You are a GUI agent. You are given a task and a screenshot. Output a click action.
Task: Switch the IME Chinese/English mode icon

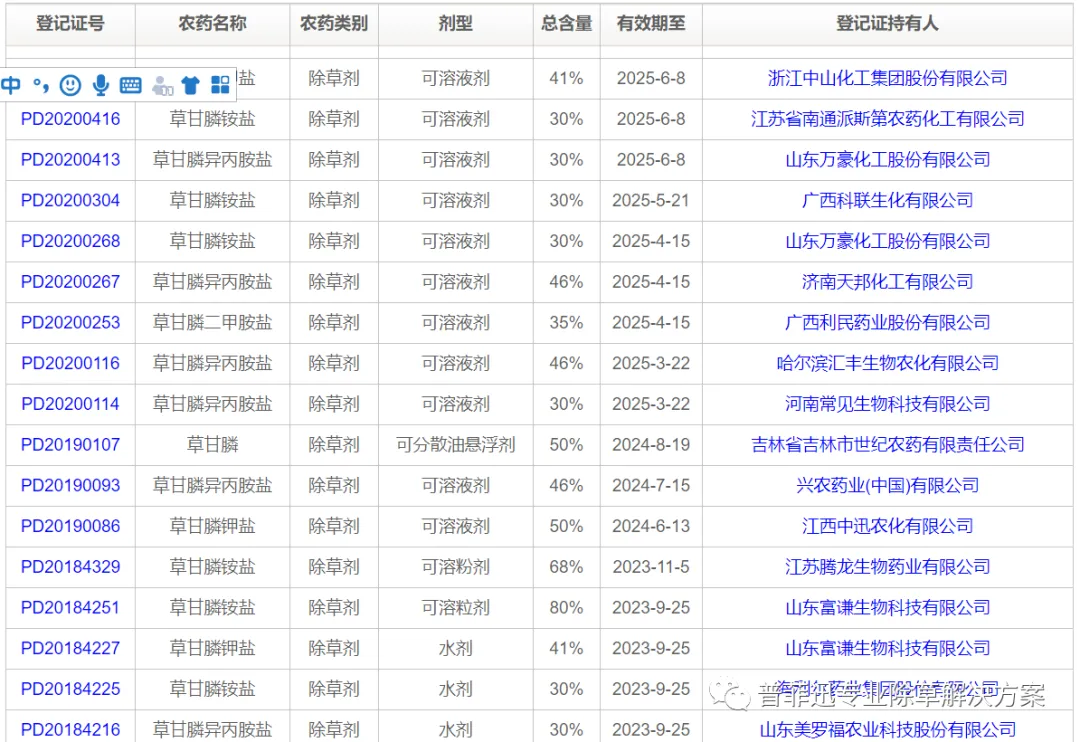(x=11, y=85)
